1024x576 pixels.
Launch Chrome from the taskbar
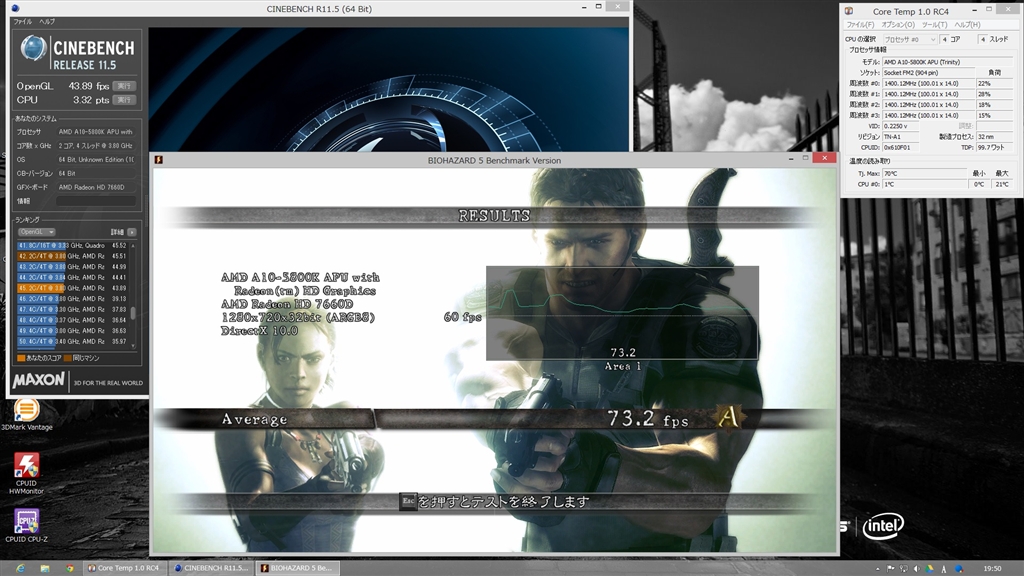(x=69, y=568)
